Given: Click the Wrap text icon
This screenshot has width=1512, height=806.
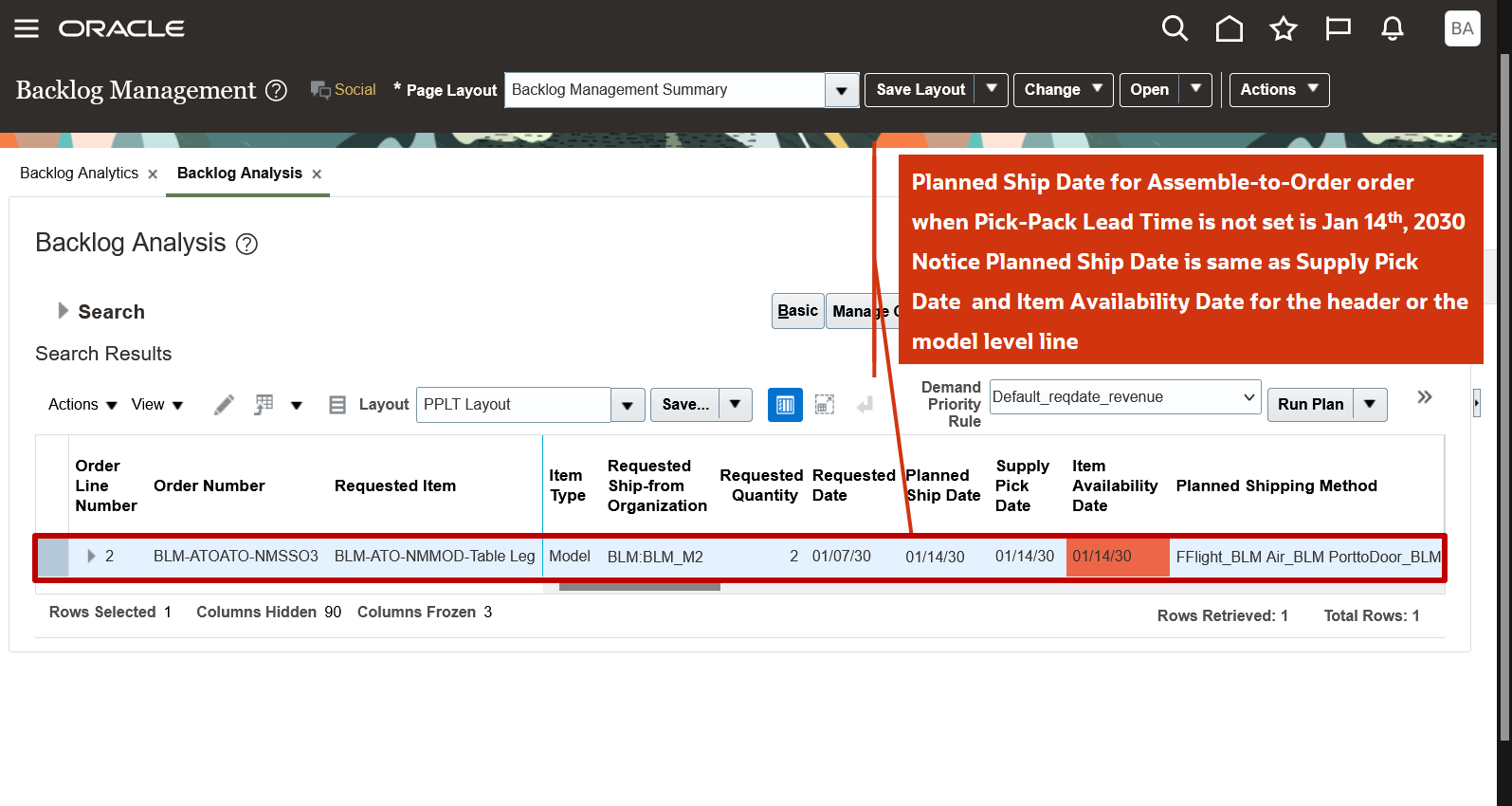Looking at the screenshot, I should pyautogui.click(x=865, y=405).
